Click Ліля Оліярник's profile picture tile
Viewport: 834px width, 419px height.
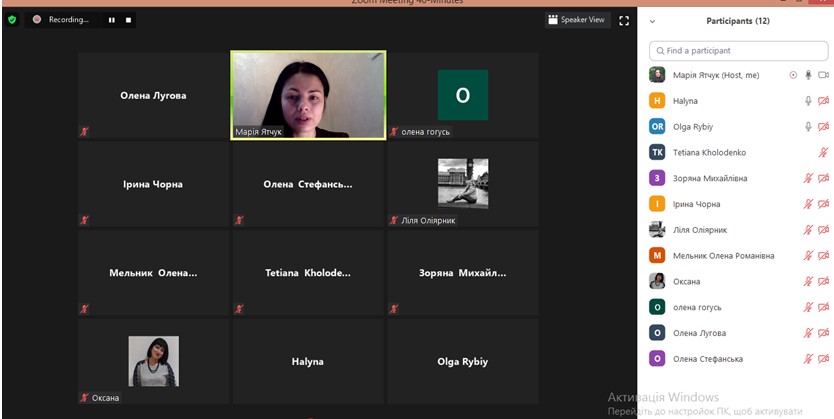pos(463,183)
